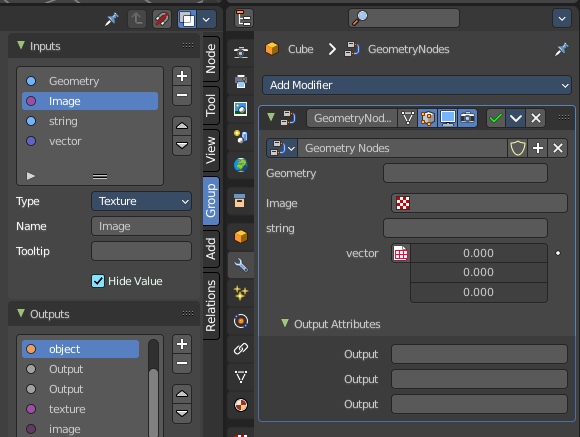The width and height of the screenshot is (580, 437).
Task: Switch to the Relations sidebar tab
Action: coord(211,306)
